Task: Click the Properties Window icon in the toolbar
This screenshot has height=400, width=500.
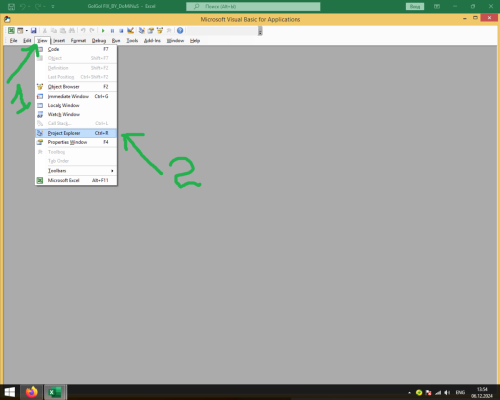Action: click(151, 31)
